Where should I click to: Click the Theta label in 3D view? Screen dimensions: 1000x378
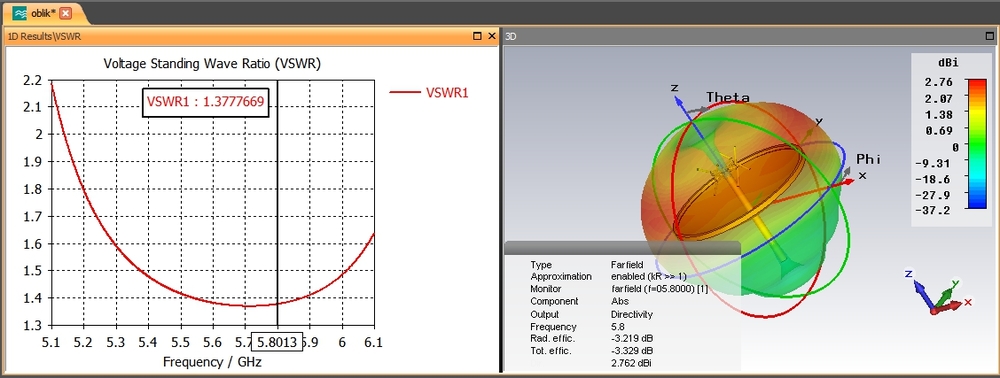point(728,98)
